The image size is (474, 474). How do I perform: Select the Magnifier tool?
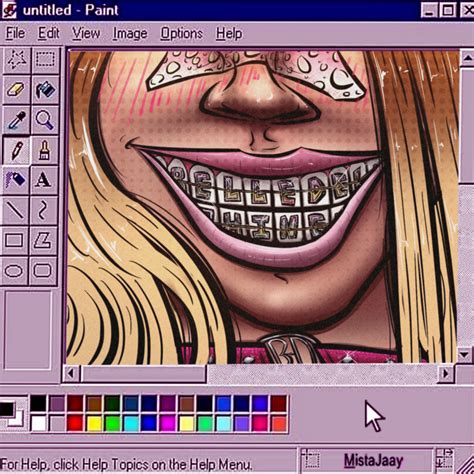45,120
